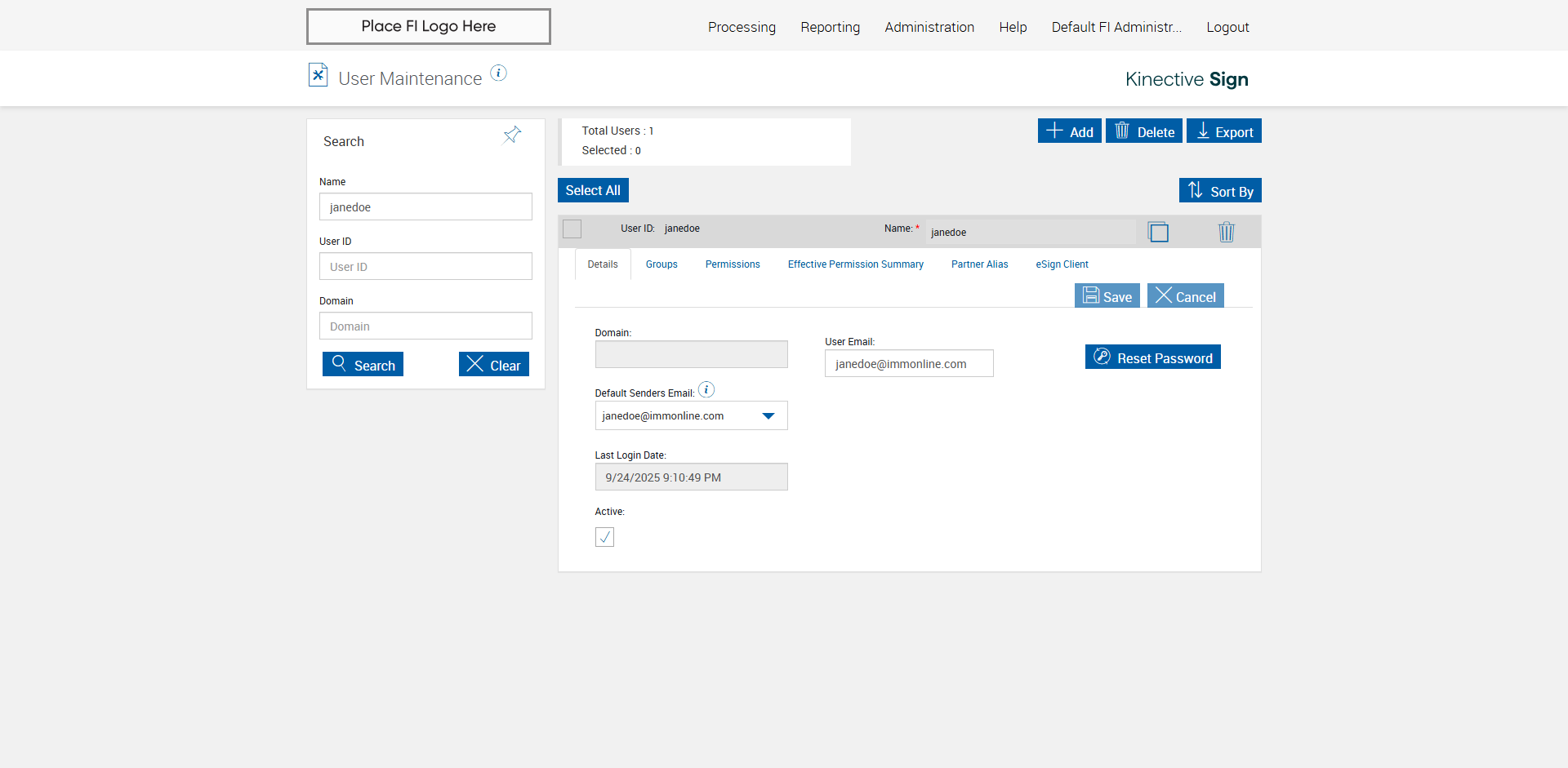Cancel the user edits
This screenshot has width=1568, height=768.
pyautogui.click(x=1185, y=295)
